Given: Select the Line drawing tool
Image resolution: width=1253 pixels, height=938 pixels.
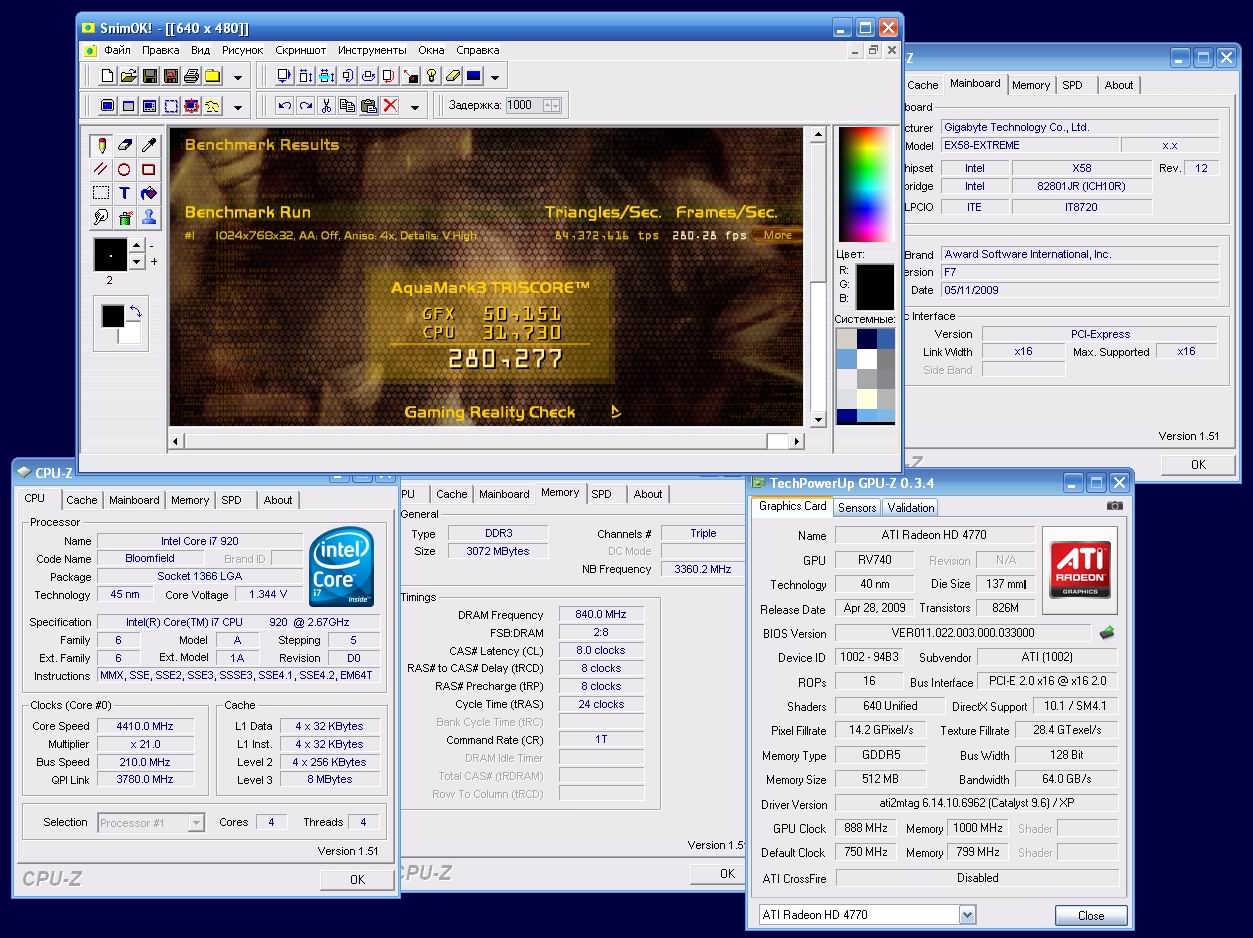Looking at the screenshot, I should (x=101, y=169).
